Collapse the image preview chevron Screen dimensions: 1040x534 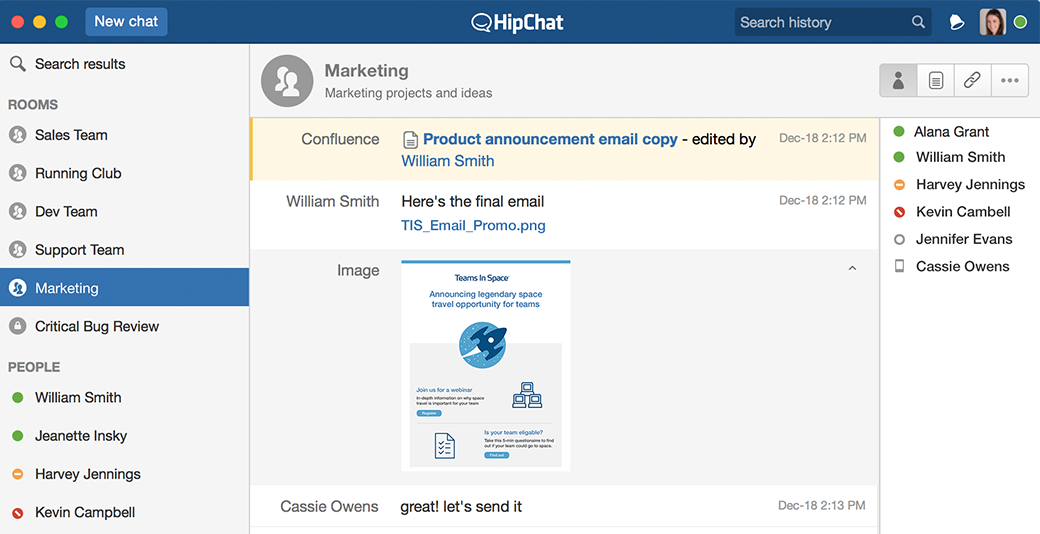click(x=852, y=269)
